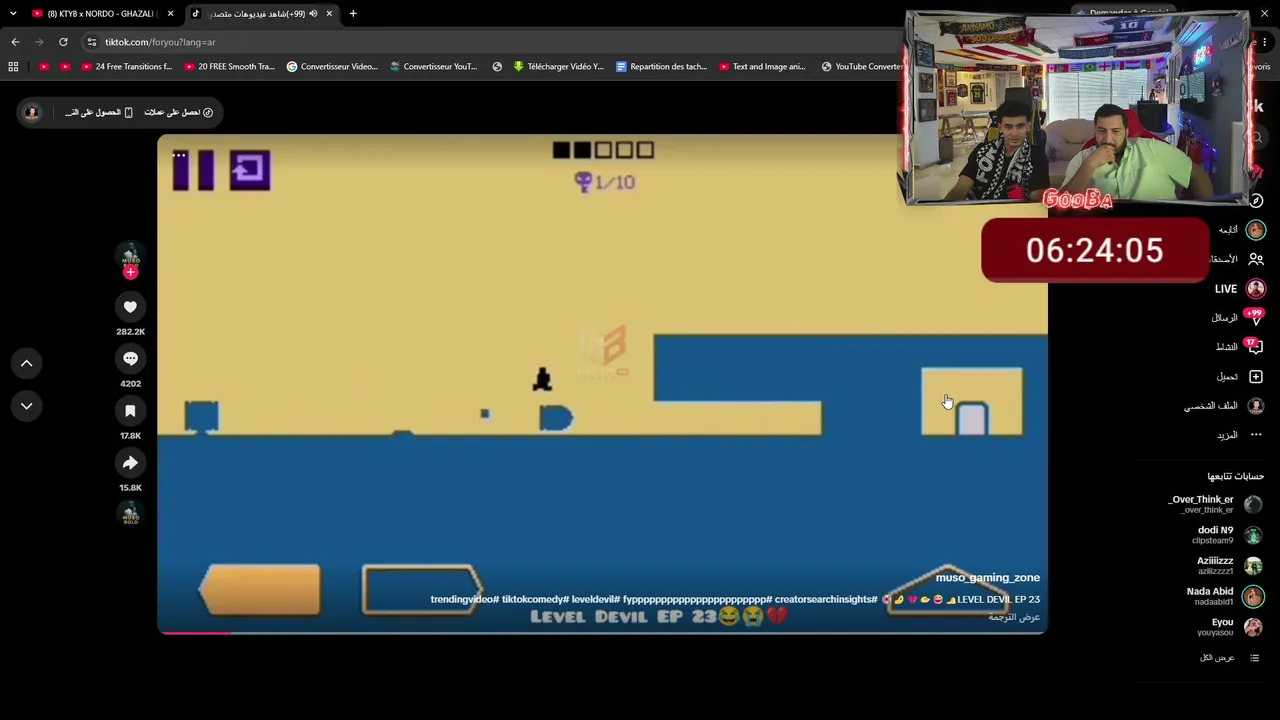Viewport: 1280px width, 720px height.
Task: Go back one page in the browser
Action: point(15,42)
